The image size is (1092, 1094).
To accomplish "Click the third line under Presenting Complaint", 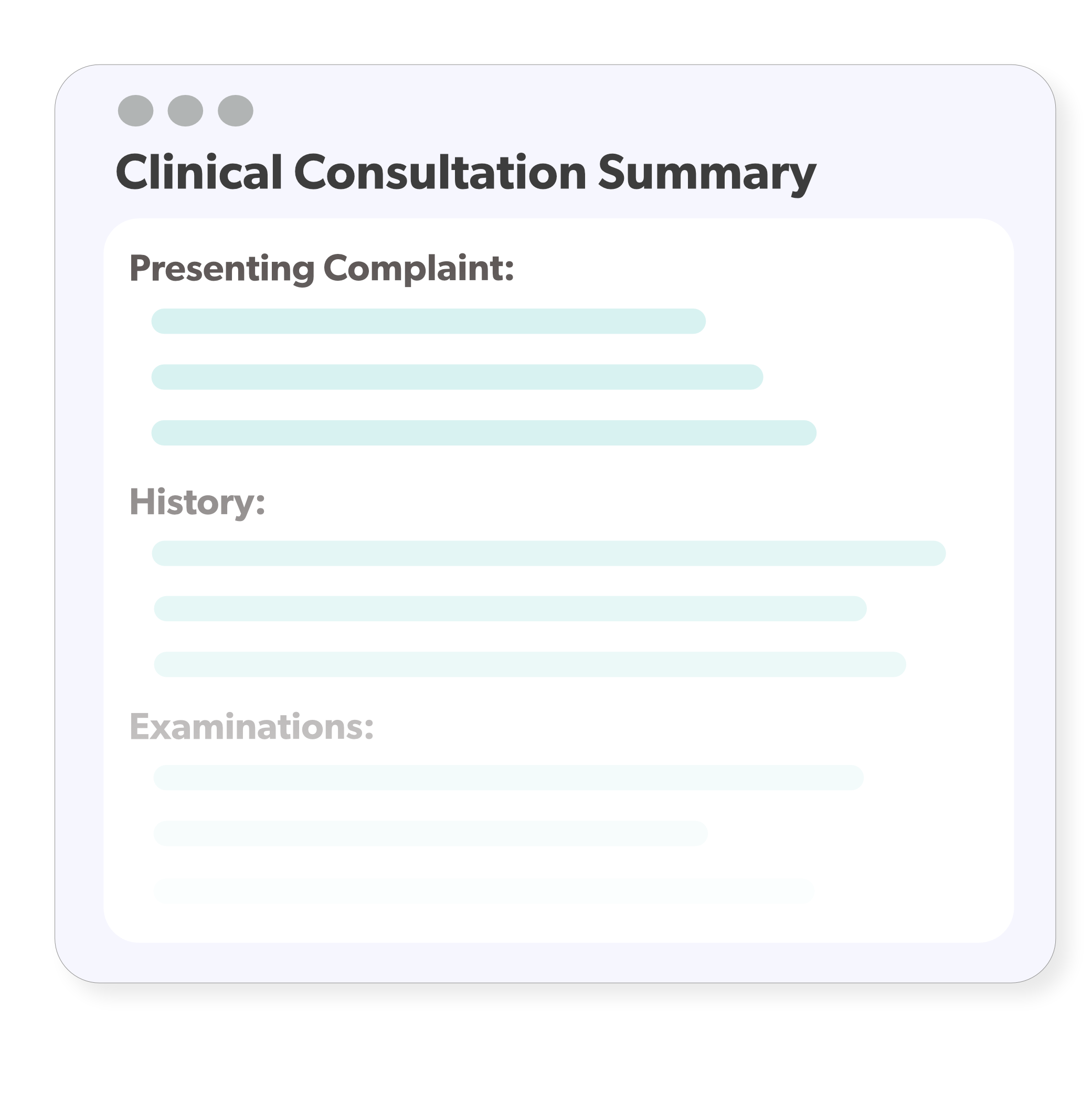I will tap(484, 433).
